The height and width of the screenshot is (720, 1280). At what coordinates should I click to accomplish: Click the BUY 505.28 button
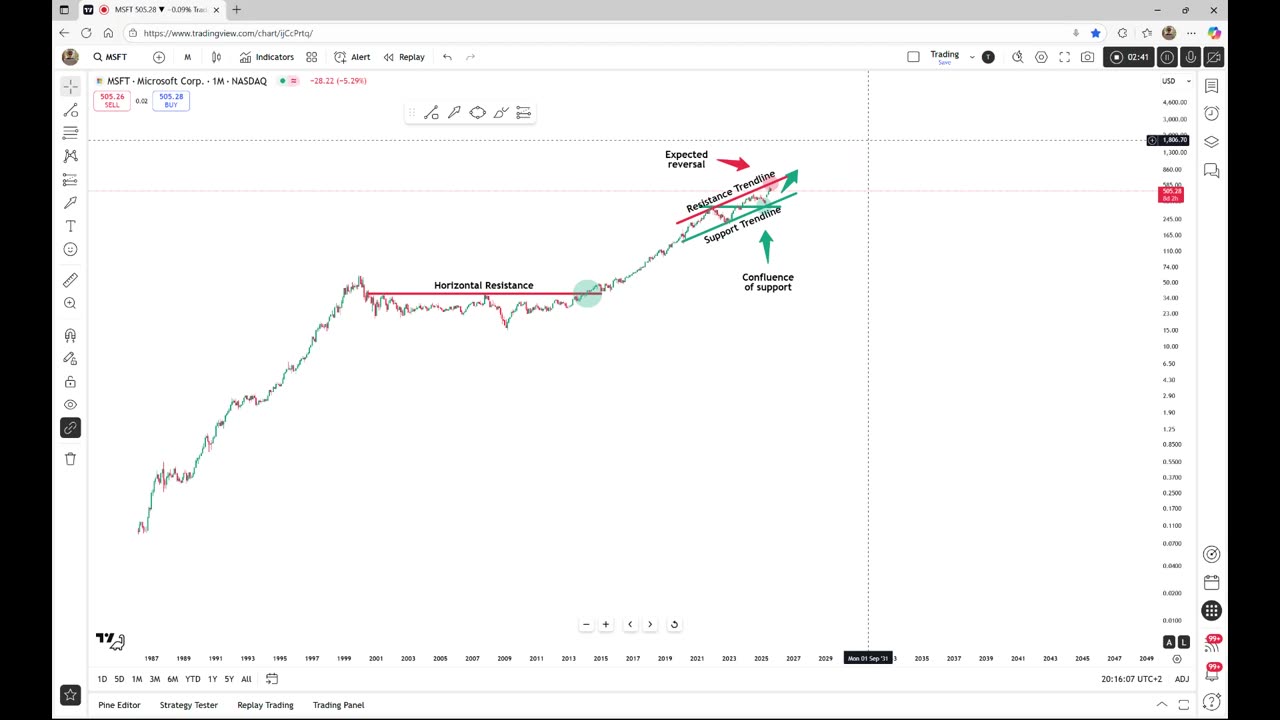click(171, 100)
